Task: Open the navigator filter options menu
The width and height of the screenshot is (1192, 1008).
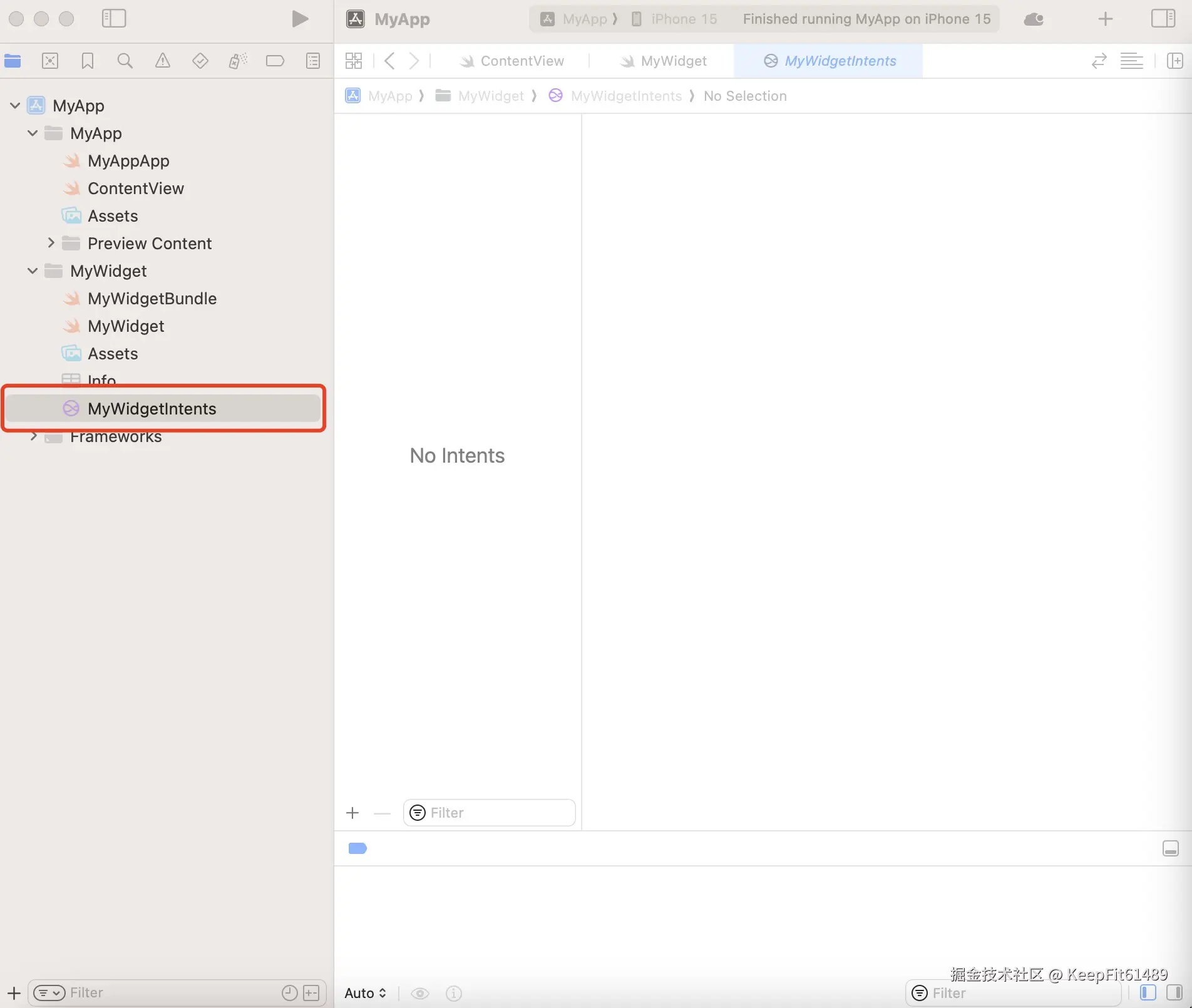Action: click(x=49, y=993)
